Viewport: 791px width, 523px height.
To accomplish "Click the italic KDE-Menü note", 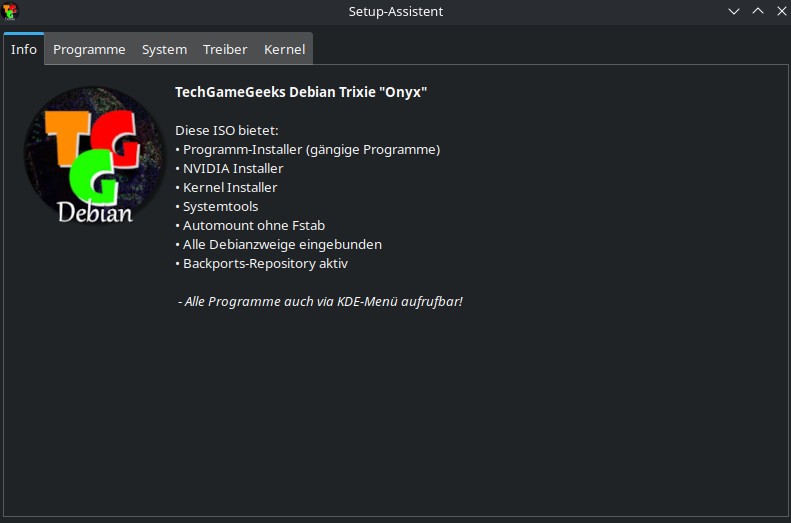I will pos(320,302).
